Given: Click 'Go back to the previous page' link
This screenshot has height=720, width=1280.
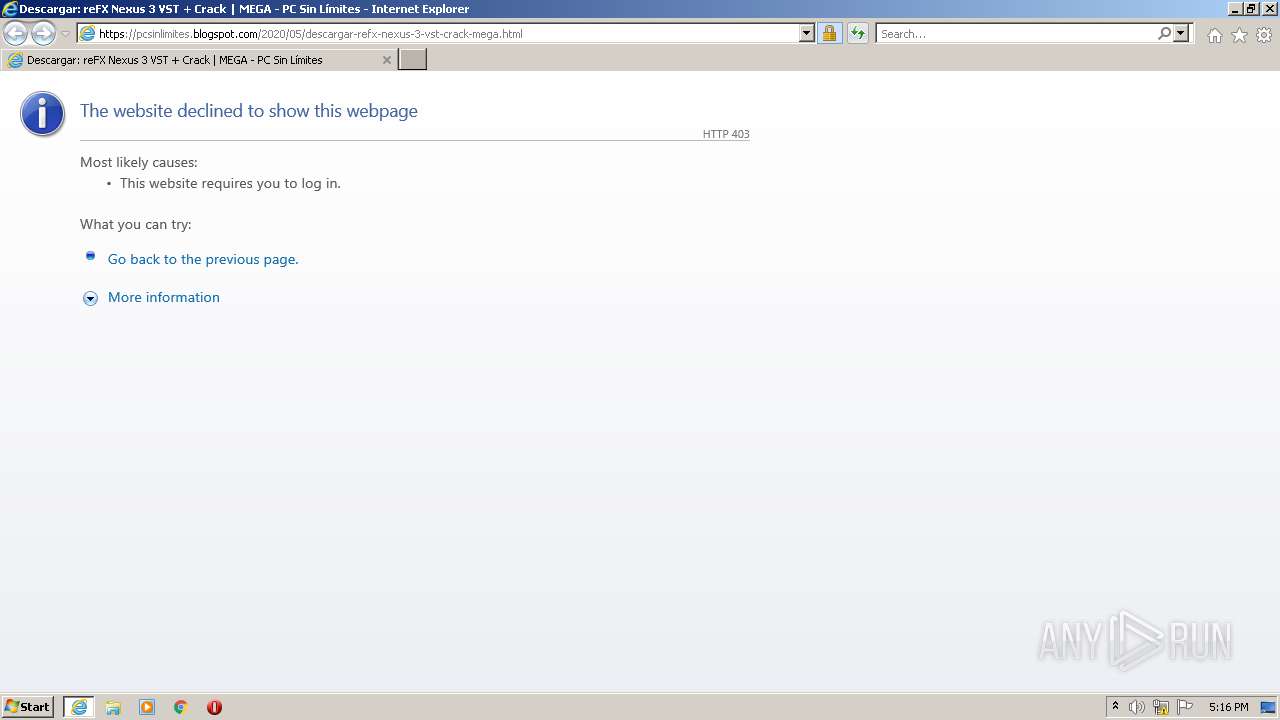Looking at the screenshot, I should tap(203, 259).
